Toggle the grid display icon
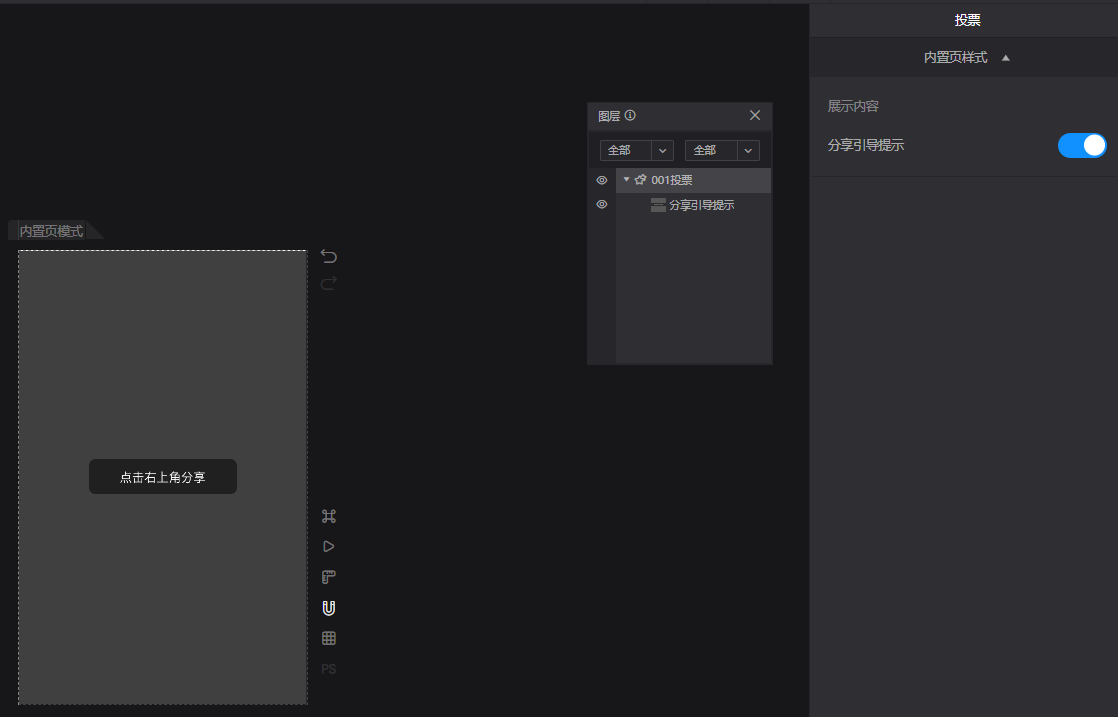The width and height of the screenshot is (1118, 717). coord(329,639)
